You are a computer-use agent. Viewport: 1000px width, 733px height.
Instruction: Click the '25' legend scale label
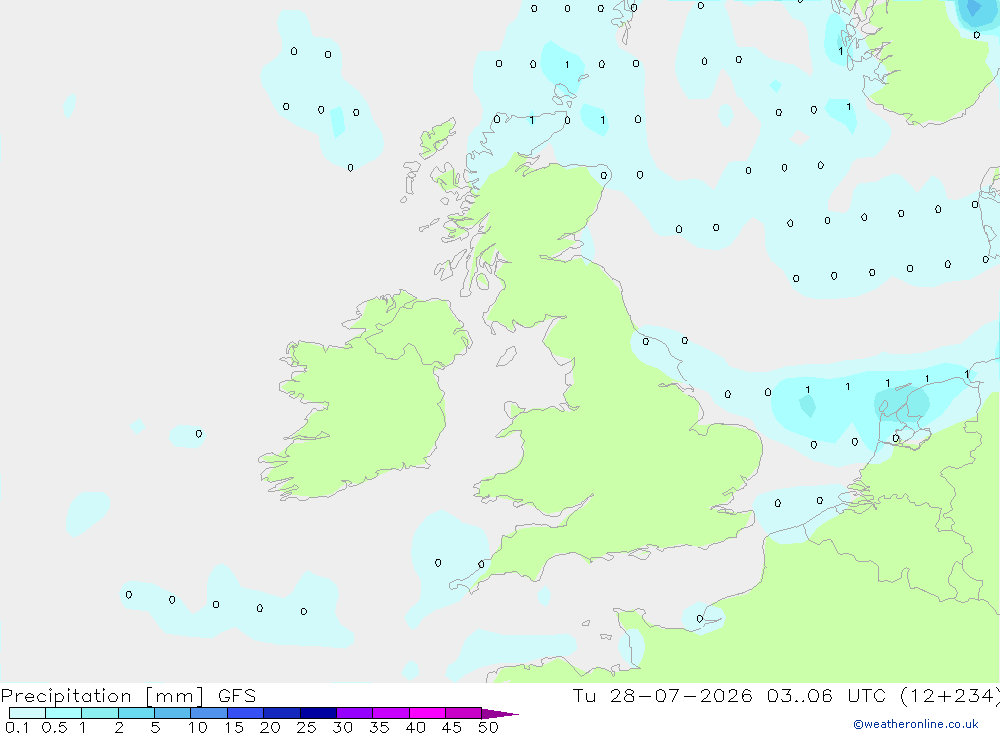coord(306,727)
